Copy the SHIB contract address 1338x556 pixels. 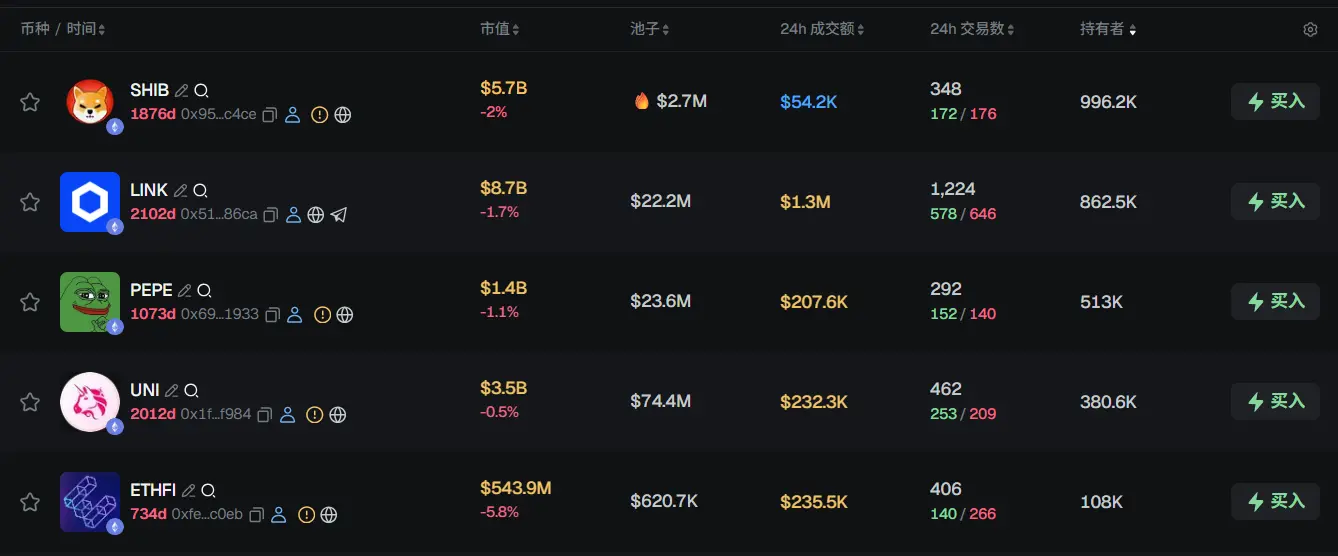point(269,115)
